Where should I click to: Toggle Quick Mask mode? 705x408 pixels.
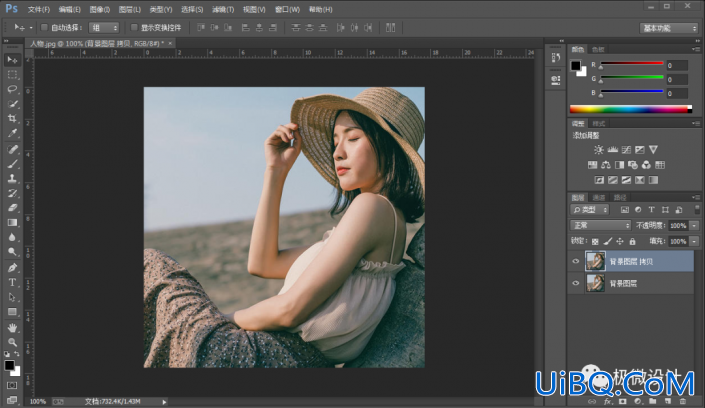coord(12,386)
